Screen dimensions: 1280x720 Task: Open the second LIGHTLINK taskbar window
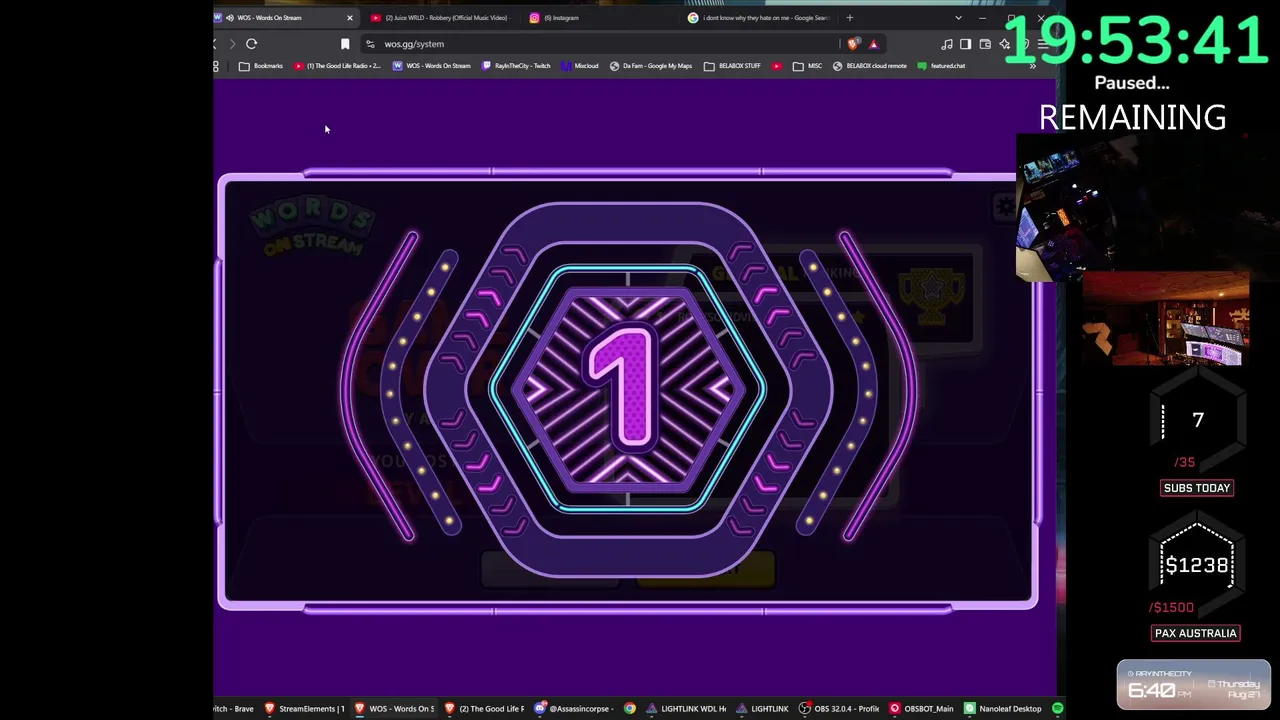point(762,709)
